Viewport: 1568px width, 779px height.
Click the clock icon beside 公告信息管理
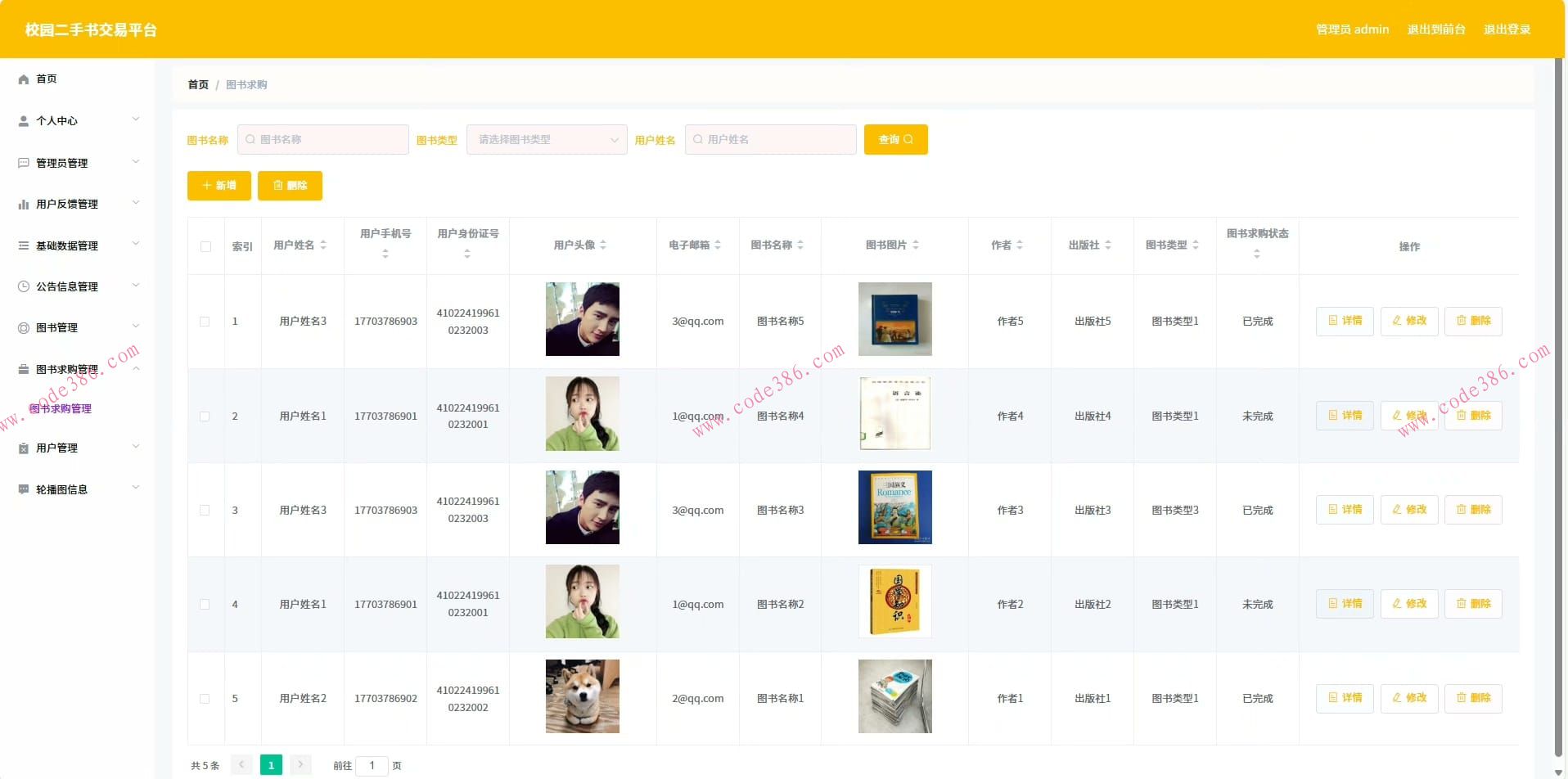coord(24,286)
